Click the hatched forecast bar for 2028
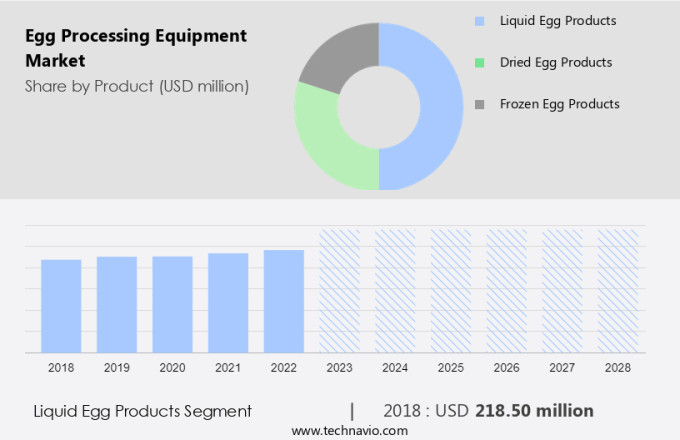This screenshot has width=680, height=440. point(617,290)
